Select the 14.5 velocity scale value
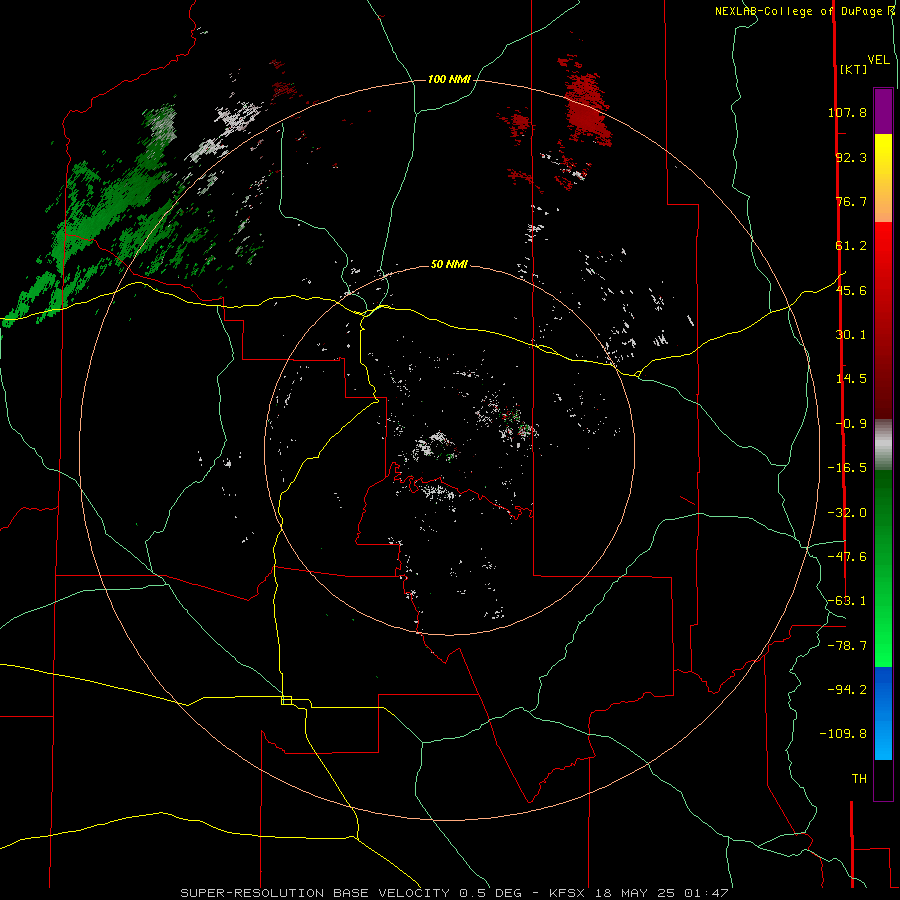Viewport: 900px width, 900px height. coord(851,379)
